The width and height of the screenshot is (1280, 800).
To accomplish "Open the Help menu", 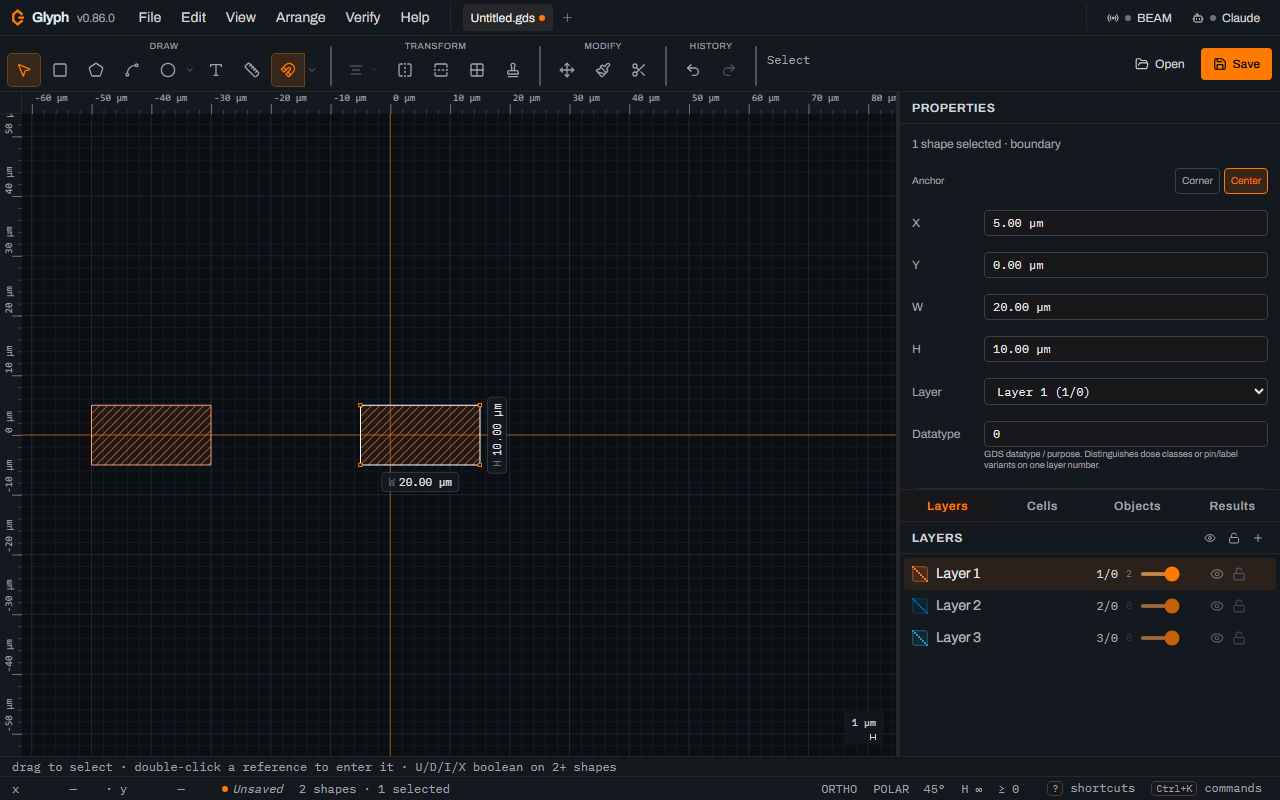I will pos(415,17).
